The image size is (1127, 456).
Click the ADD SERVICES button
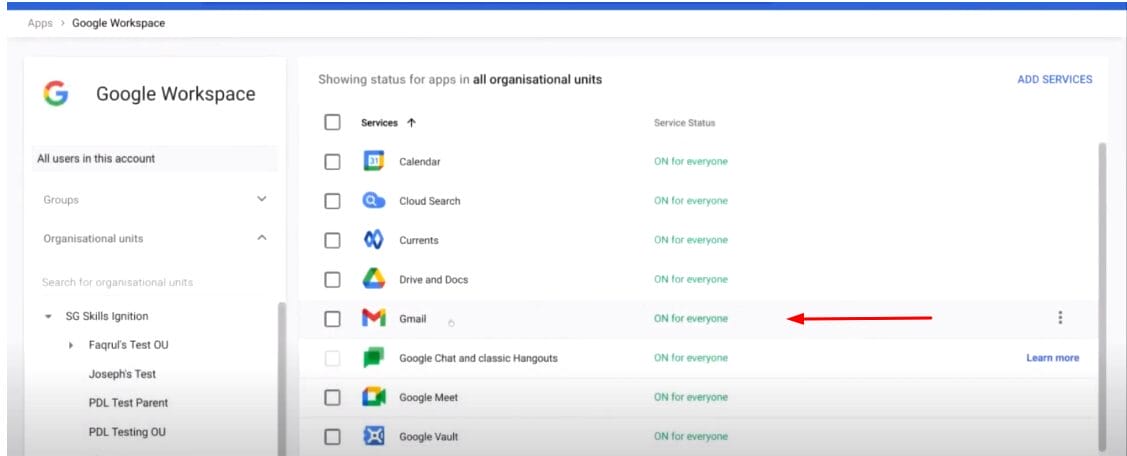click(x=1054, y=80)
